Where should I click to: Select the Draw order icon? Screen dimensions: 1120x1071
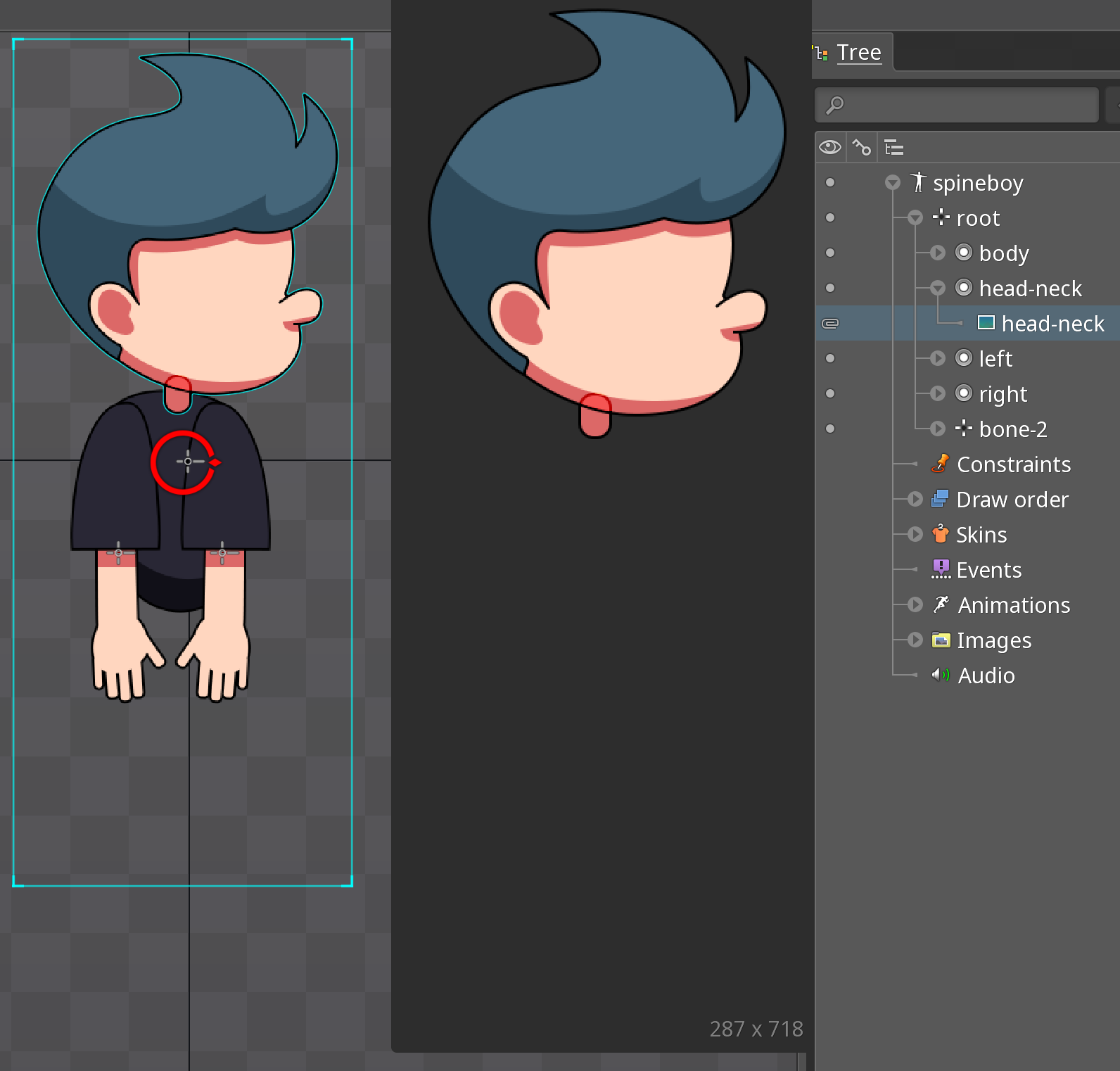pyautogui.click(x=941, y=499)
